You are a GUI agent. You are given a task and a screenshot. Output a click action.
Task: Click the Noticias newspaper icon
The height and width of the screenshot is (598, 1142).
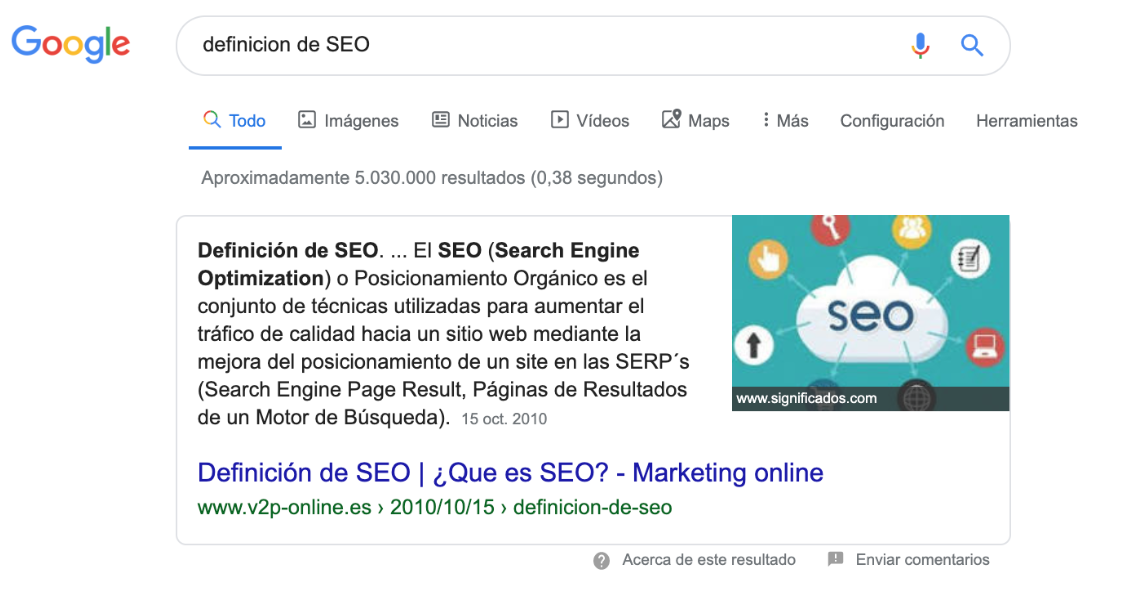[440, 119]
